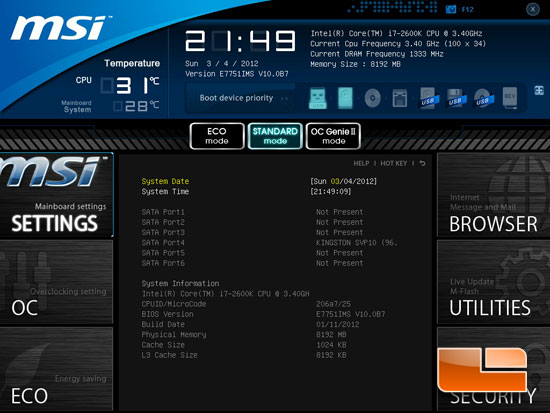Click the Build Date value 01/11/2012

(x=337, y=324)
